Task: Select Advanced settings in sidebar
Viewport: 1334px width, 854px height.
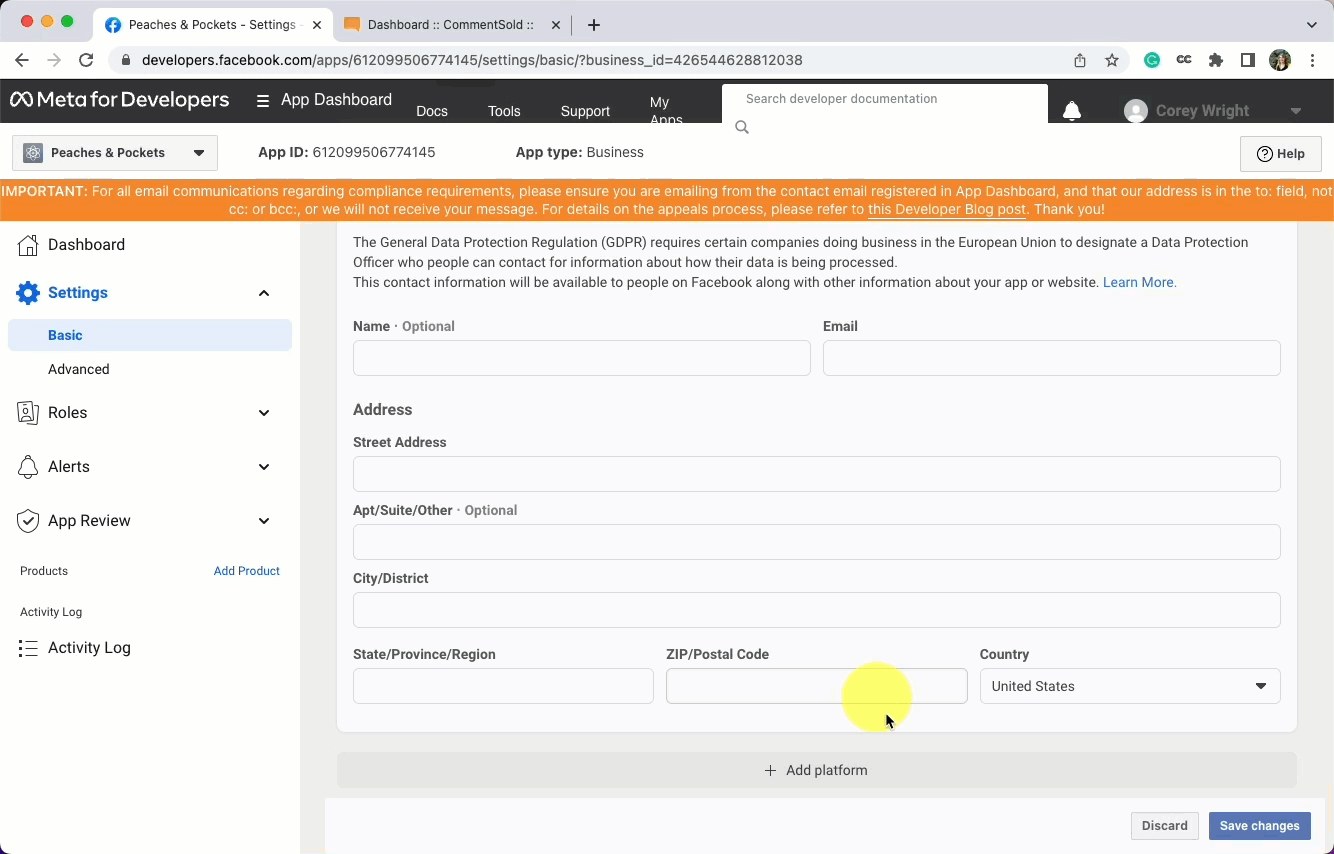Action: (79, 369)
